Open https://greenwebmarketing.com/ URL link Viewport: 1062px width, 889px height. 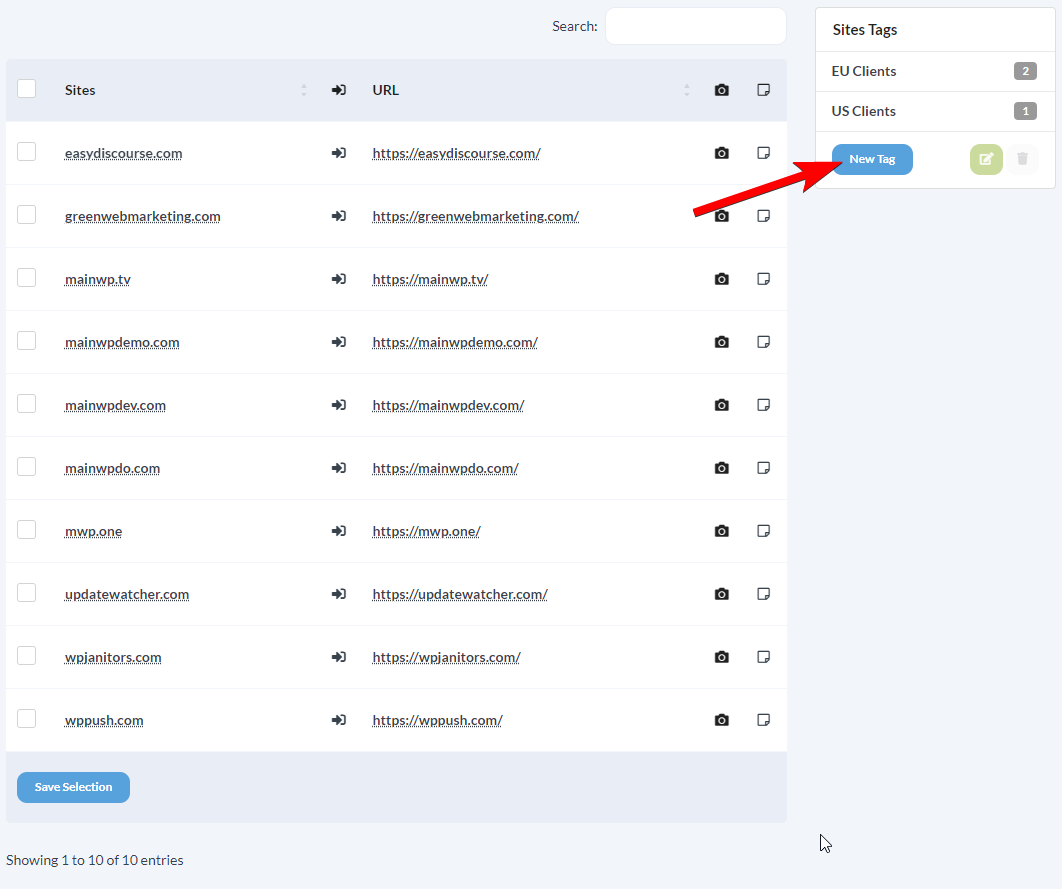pyautogui.click(x=475, y=217)
